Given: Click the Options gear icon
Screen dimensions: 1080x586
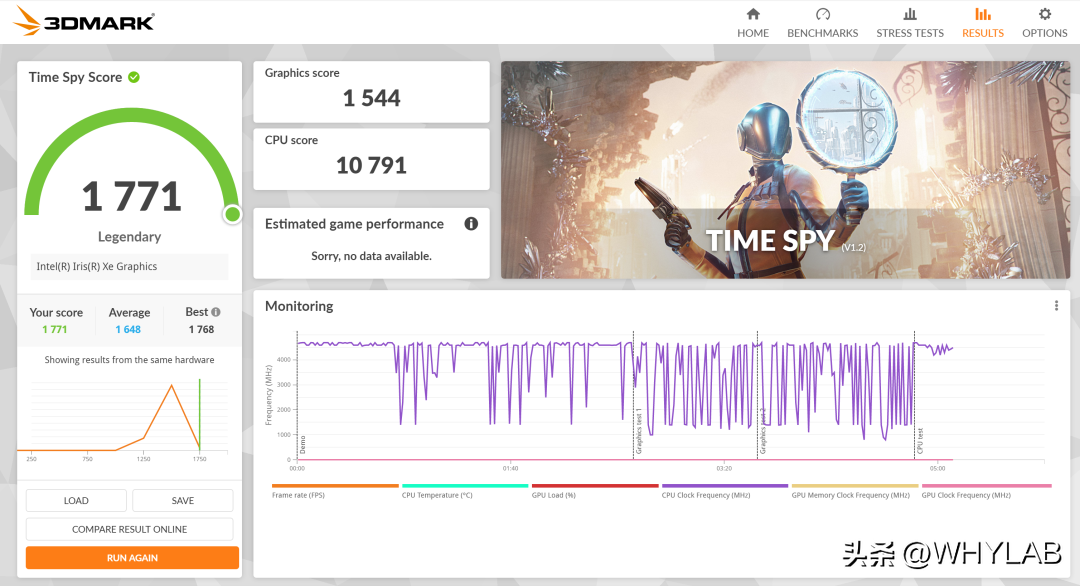Looking at the screenshot, I should (1045, 14).
